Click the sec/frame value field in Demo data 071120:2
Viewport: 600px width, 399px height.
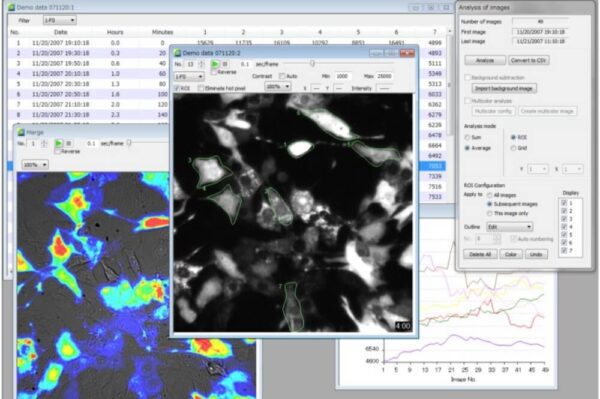245,64
